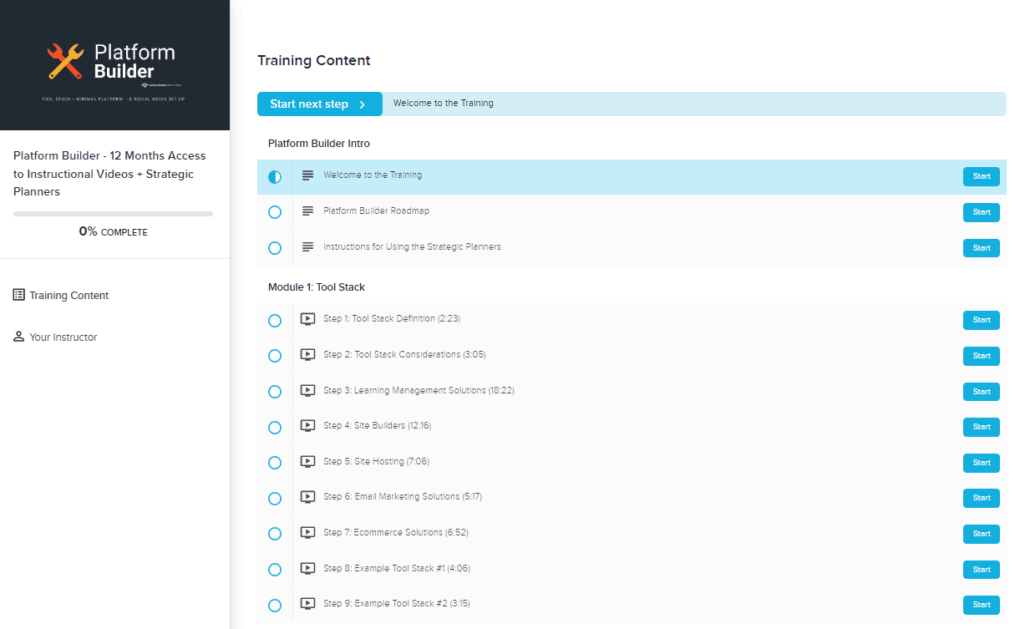Open Step 5: Site Hosting (7:06) title
Viewport: 1030px width, 629px height.
(376, 462)
